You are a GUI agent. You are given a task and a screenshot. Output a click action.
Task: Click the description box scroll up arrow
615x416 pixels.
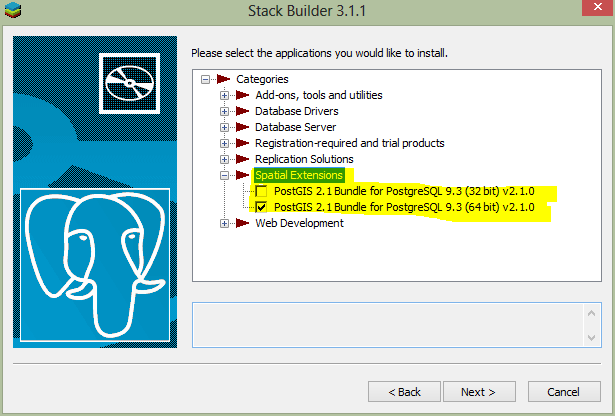591,313
